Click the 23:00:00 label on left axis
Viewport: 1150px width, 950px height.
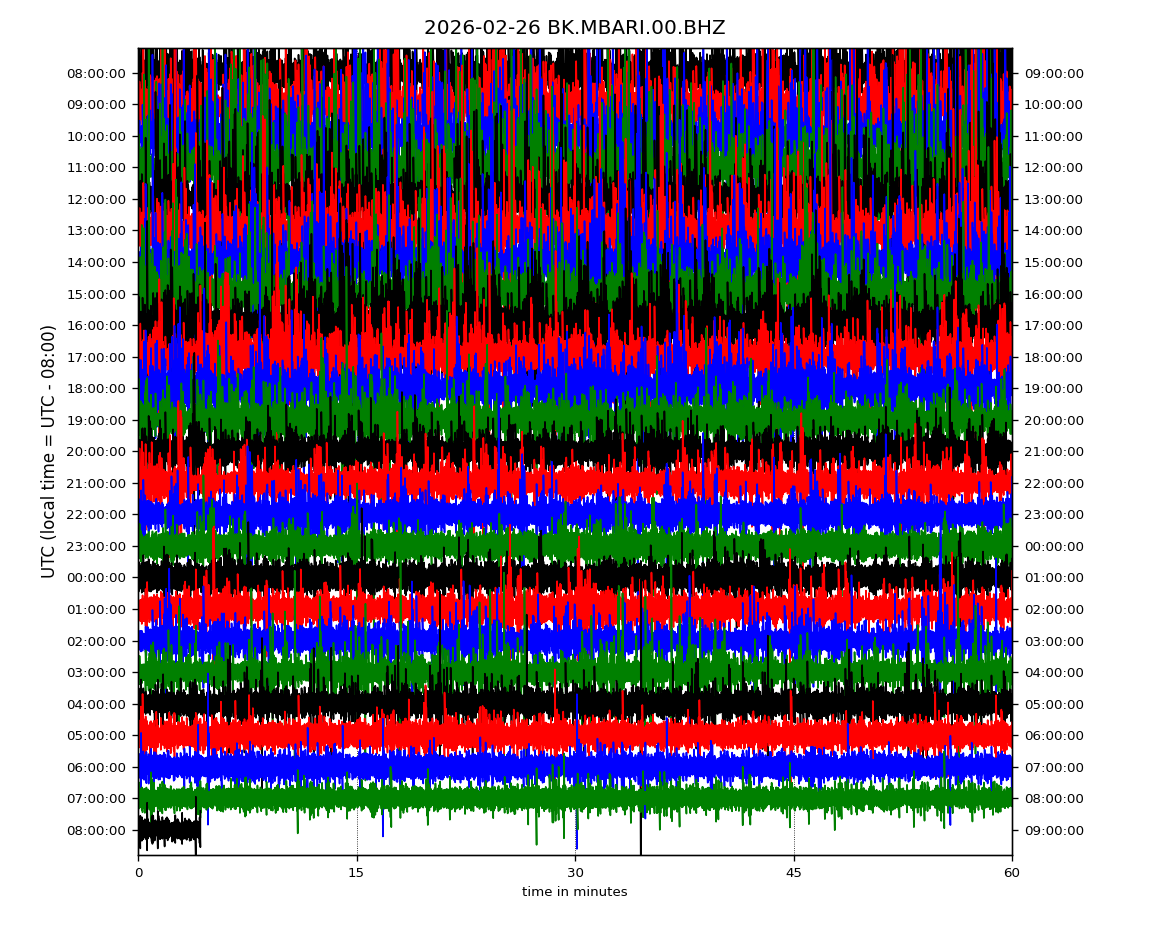click(98, 546)
